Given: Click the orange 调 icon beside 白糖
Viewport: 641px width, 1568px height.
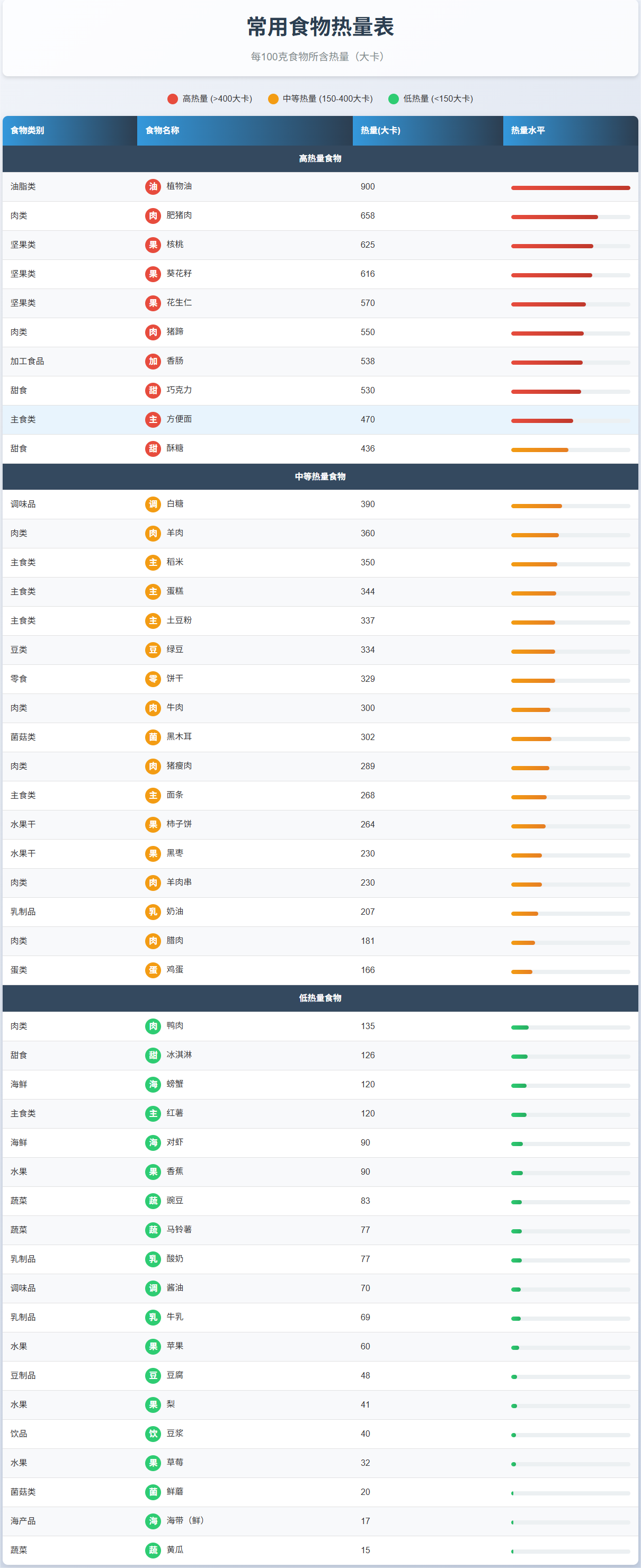Looking at the screenshot, I should [153, 504].
